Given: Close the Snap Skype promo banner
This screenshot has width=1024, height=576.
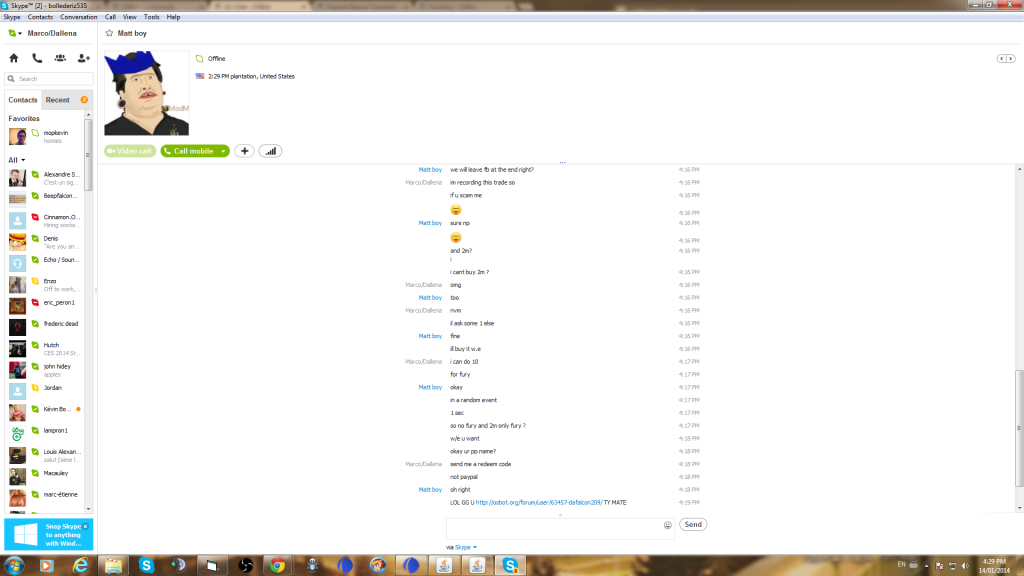Looking at the screenshot, I should click(x=86, y=526).
